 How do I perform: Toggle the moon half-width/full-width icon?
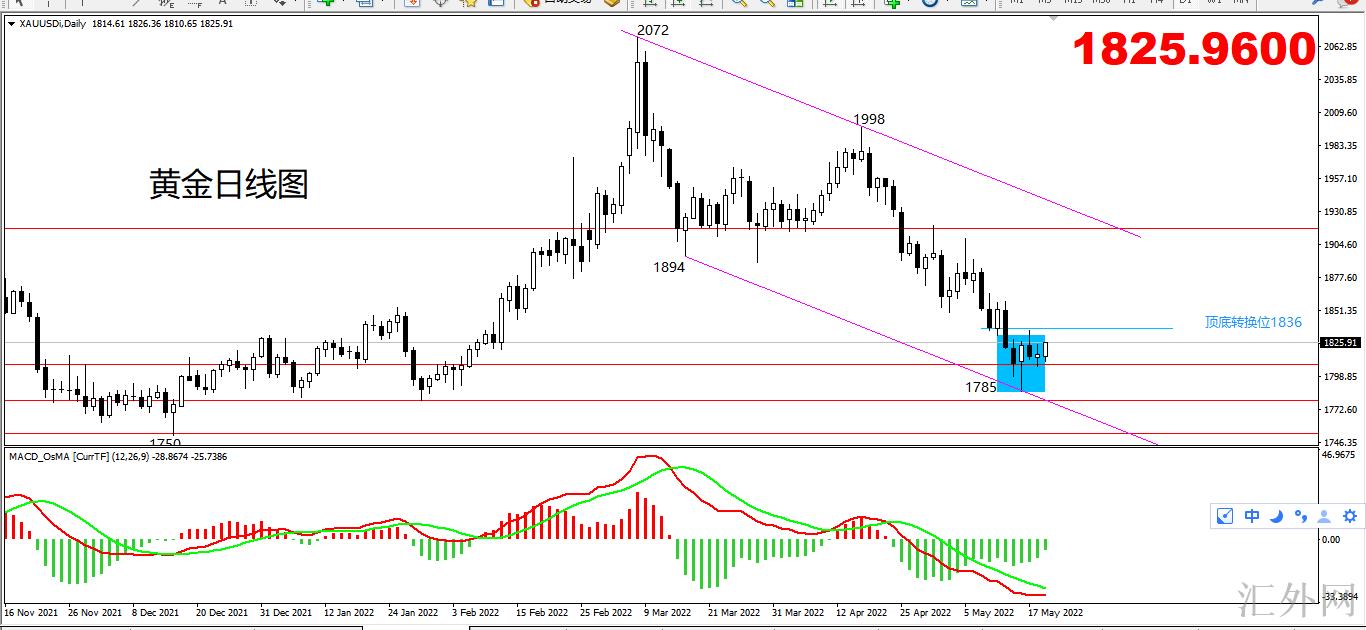[x=1277, y=516]
